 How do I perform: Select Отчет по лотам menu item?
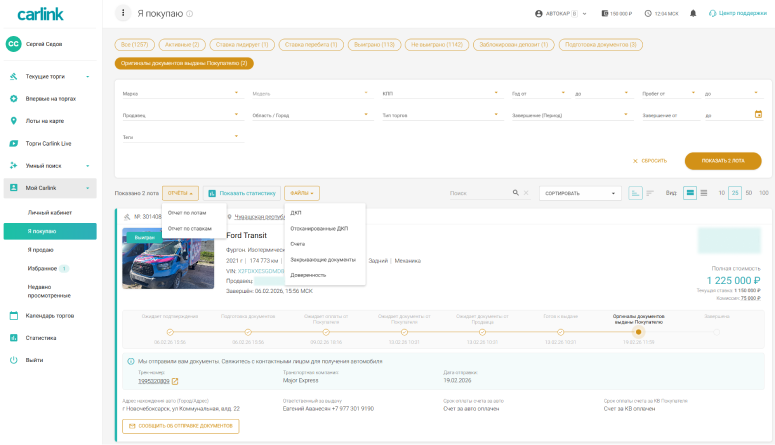[188, 212]
